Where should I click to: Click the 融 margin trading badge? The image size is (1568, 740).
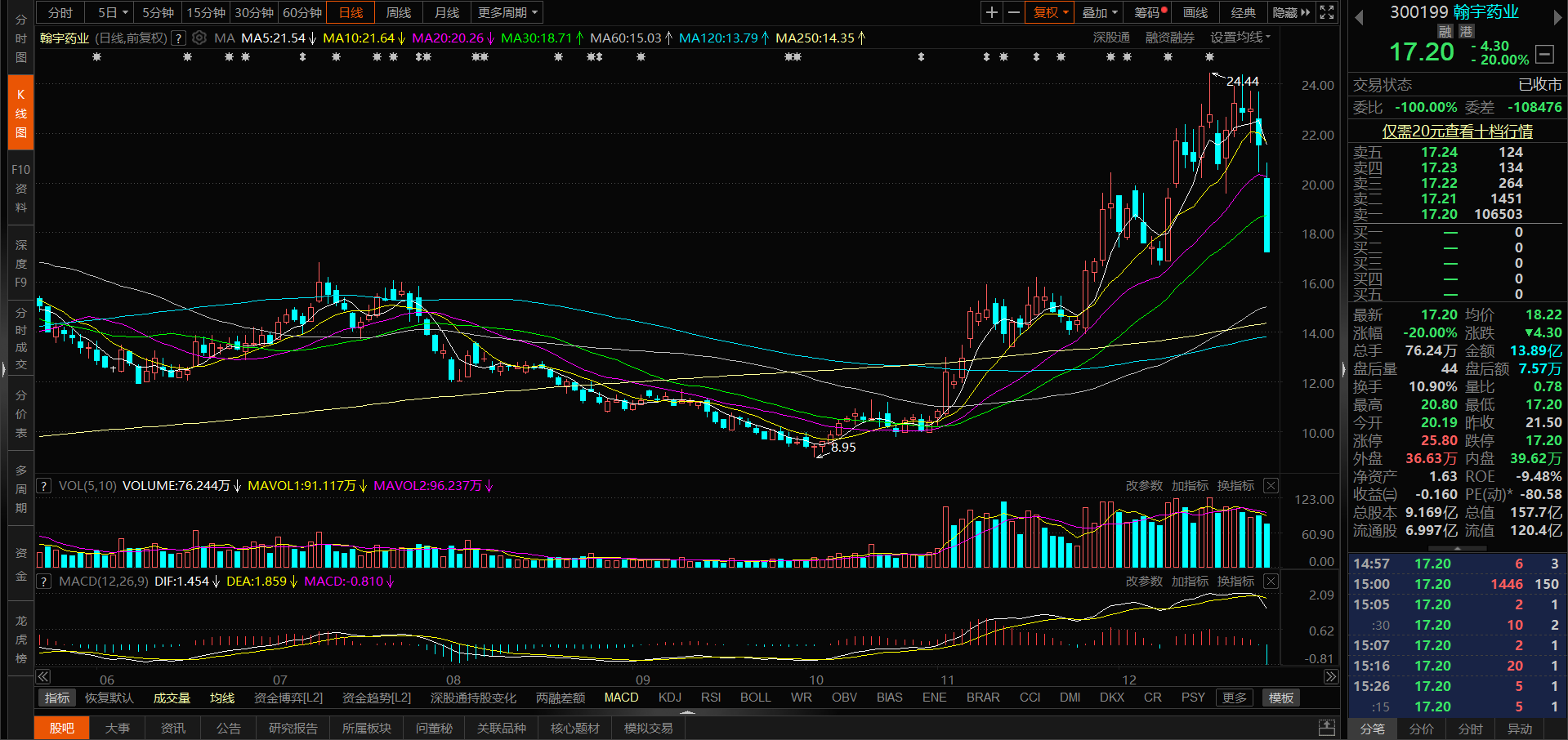[1445, 31]
